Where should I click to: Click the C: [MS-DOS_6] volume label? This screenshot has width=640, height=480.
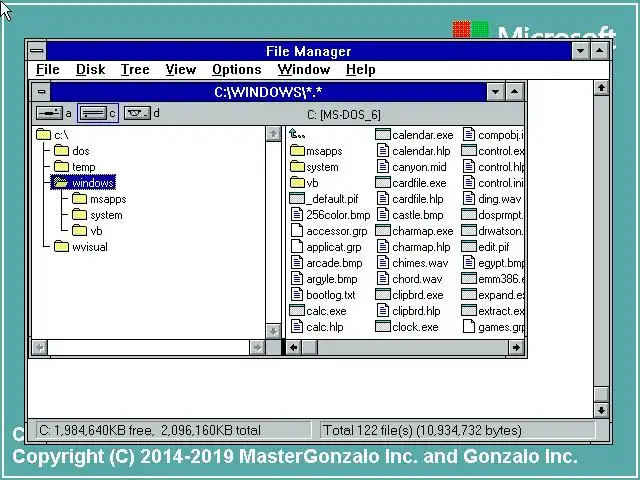click(344, 115)
